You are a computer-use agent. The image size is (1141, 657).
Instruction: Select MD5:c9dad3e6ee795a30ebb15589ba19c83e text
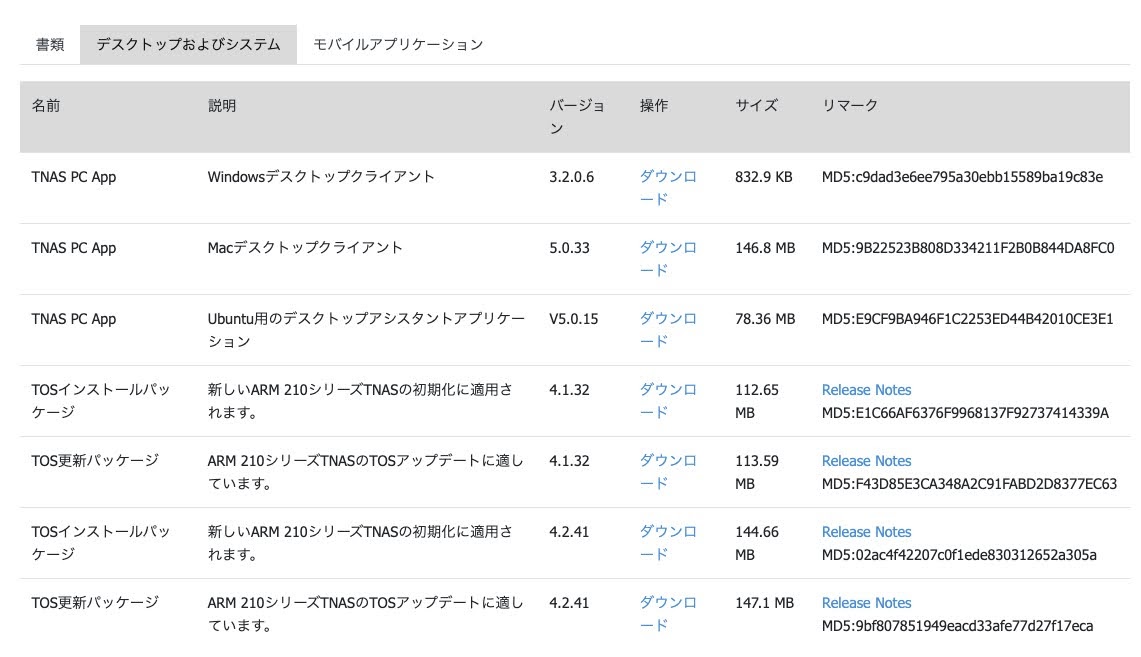click(x=962, y=177)
